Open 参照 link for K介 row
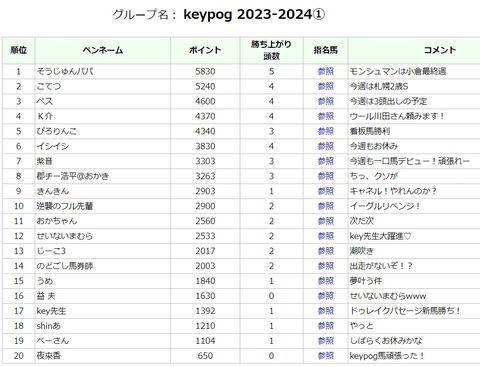 click(326, 116)
